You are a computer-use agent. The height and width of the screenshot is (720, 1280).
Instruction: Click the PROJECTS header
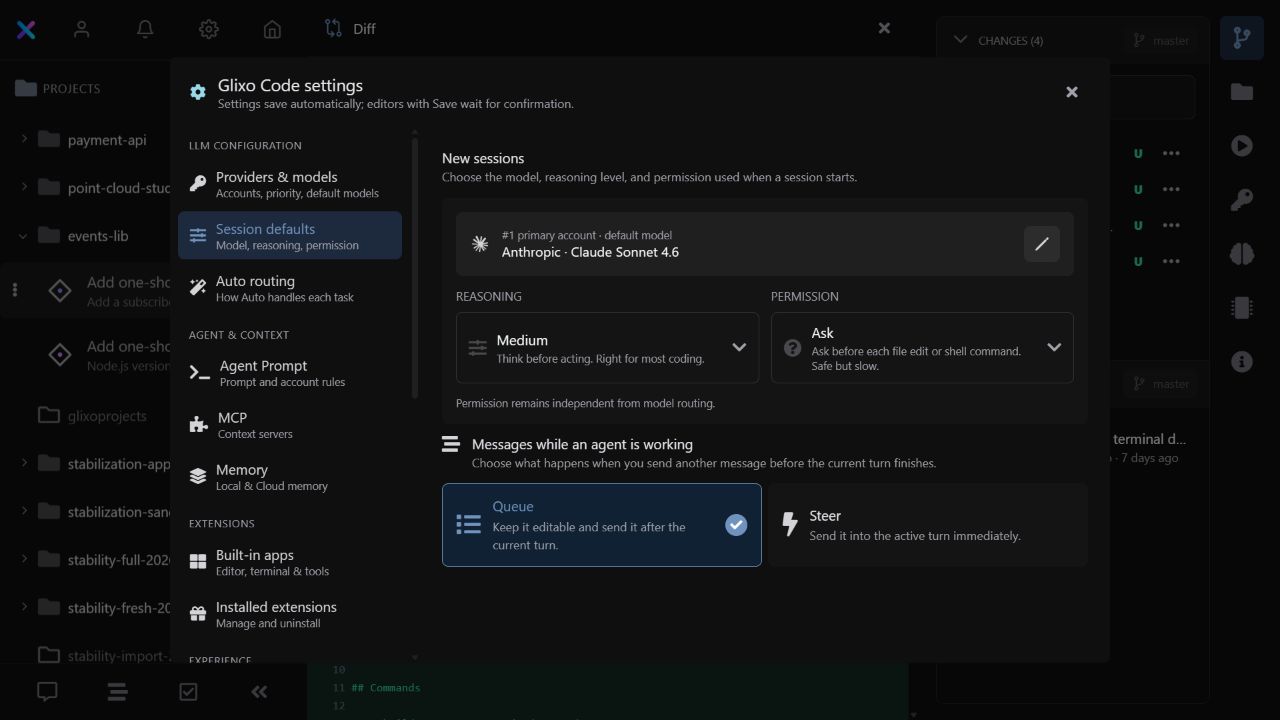58,88
